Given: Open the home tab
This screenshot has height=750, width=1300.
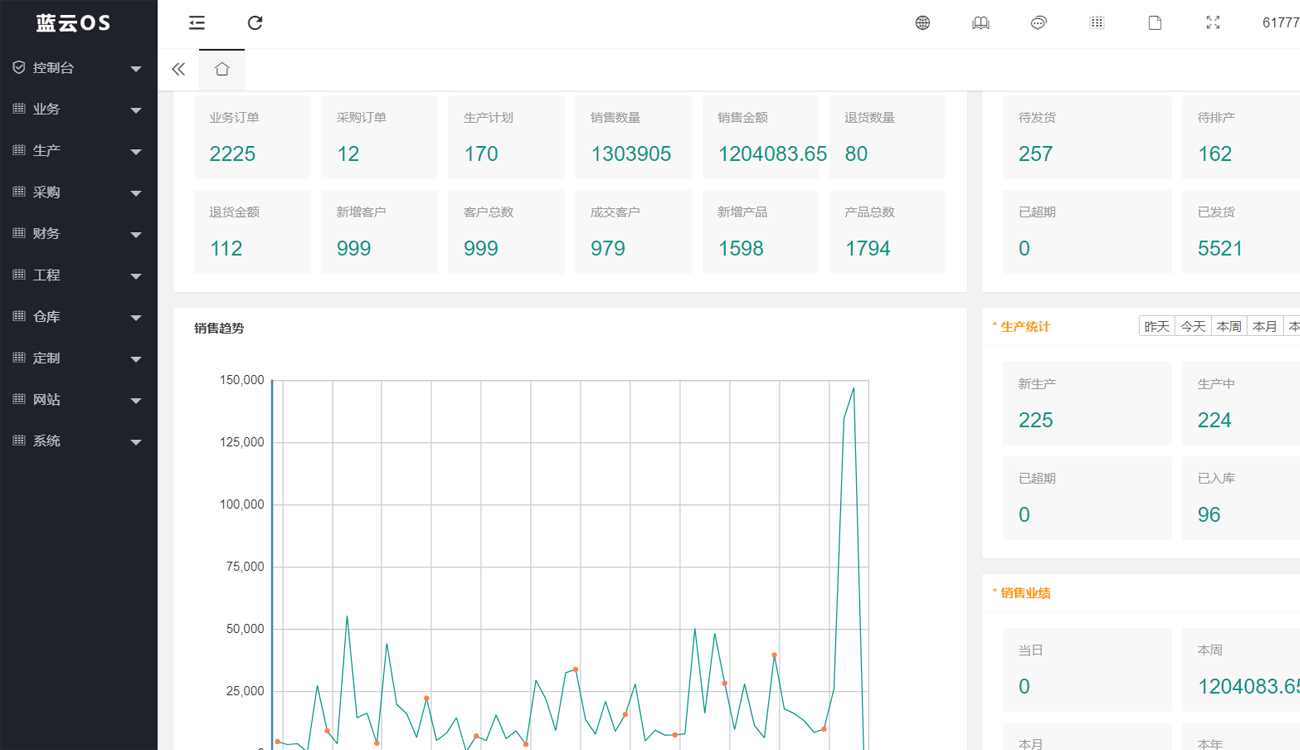Looking at the screenshot, I should click(x=222, y=69).
